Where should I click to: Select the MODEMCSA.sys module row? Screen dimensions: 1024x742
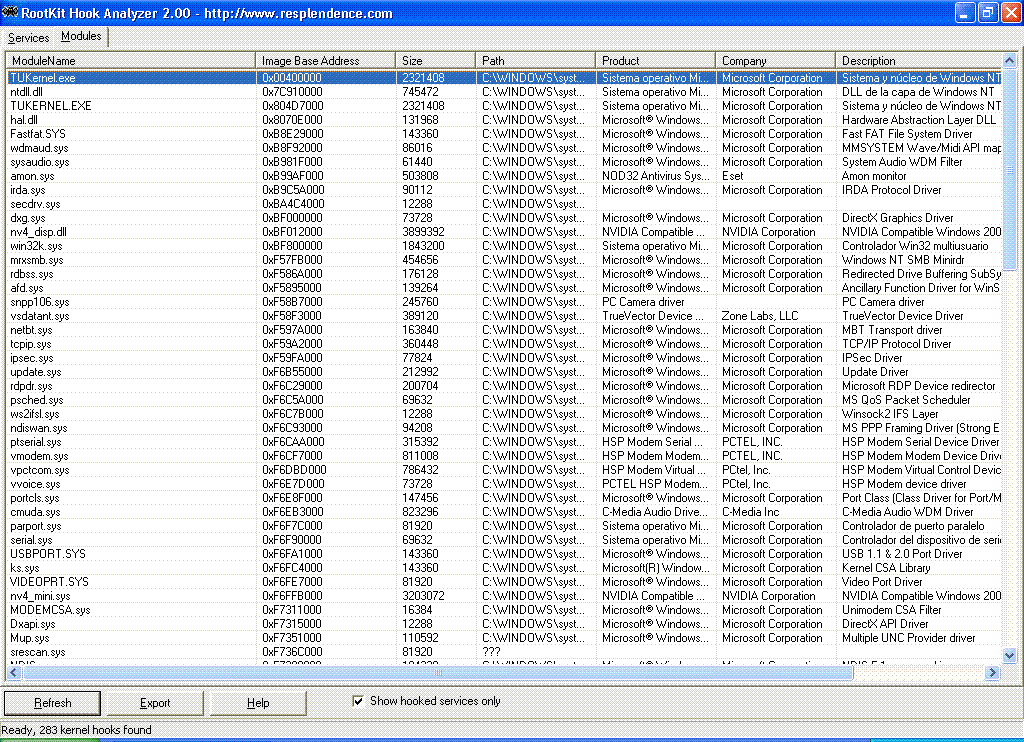click(504, 610)
